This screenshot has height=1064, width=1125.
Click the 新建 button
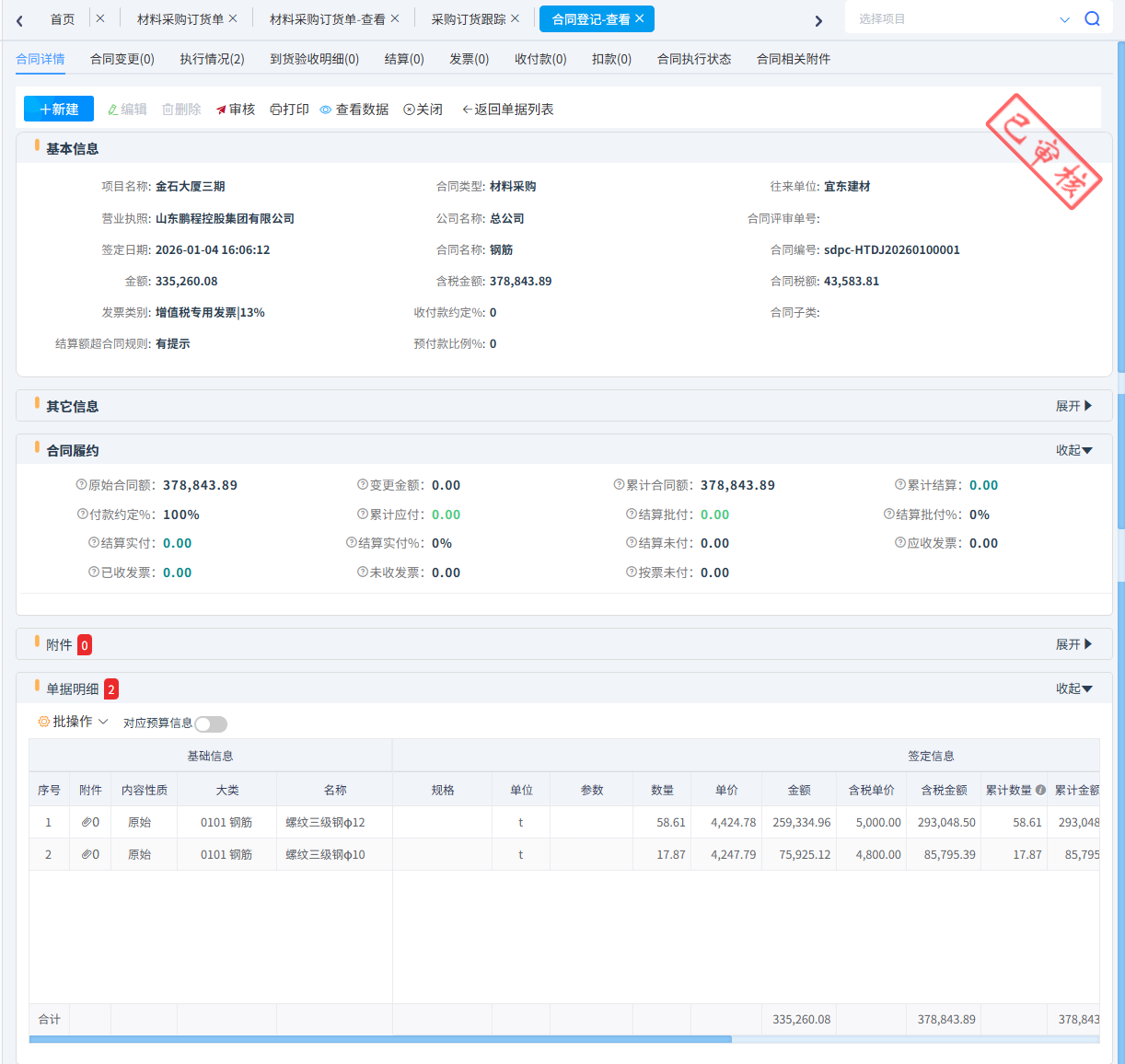pos(59,110)
